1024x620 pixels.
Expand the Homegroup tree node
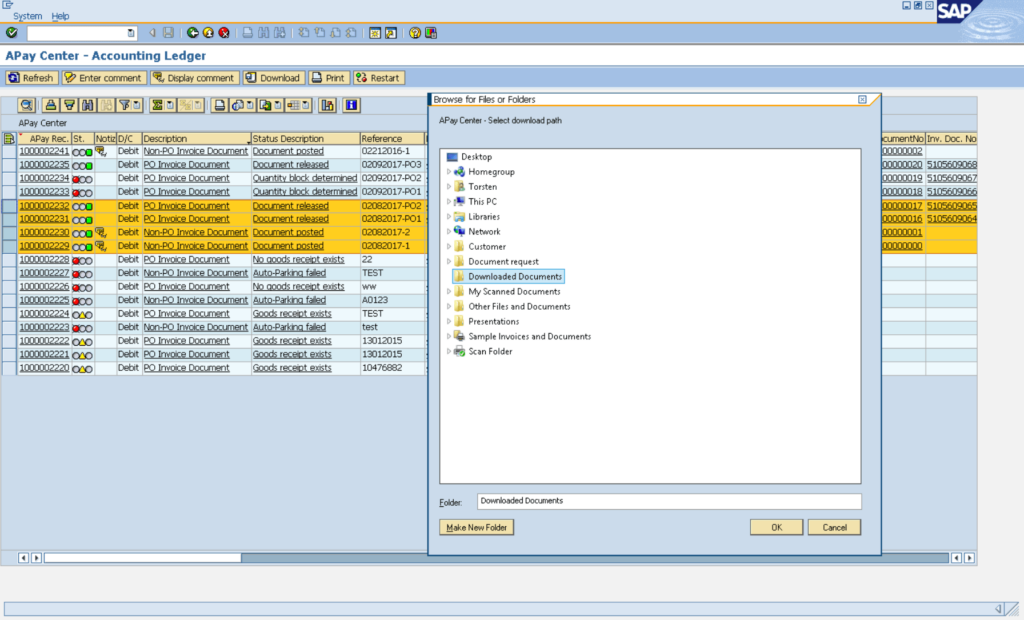click(x=449, y=172)
